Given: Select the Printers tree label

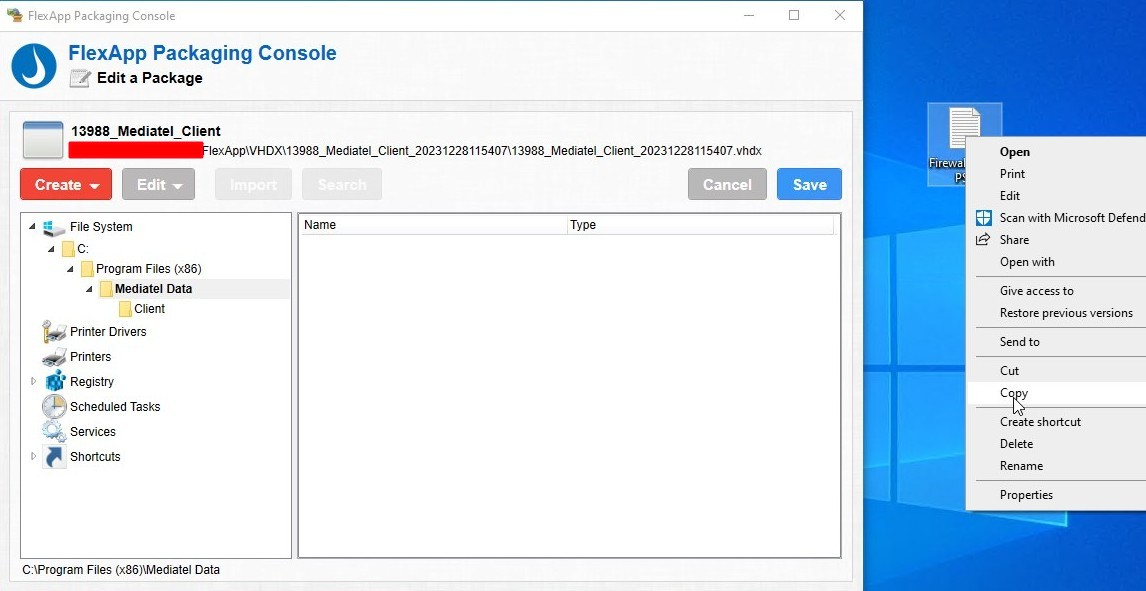Looking at the screenshot, I should pos(91,356).
